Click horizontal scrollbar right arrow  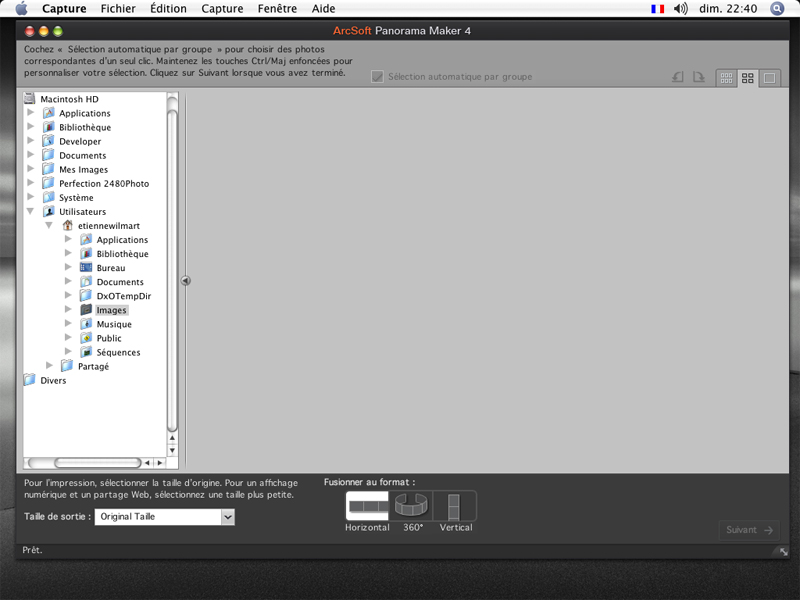(x=160, y=463)
